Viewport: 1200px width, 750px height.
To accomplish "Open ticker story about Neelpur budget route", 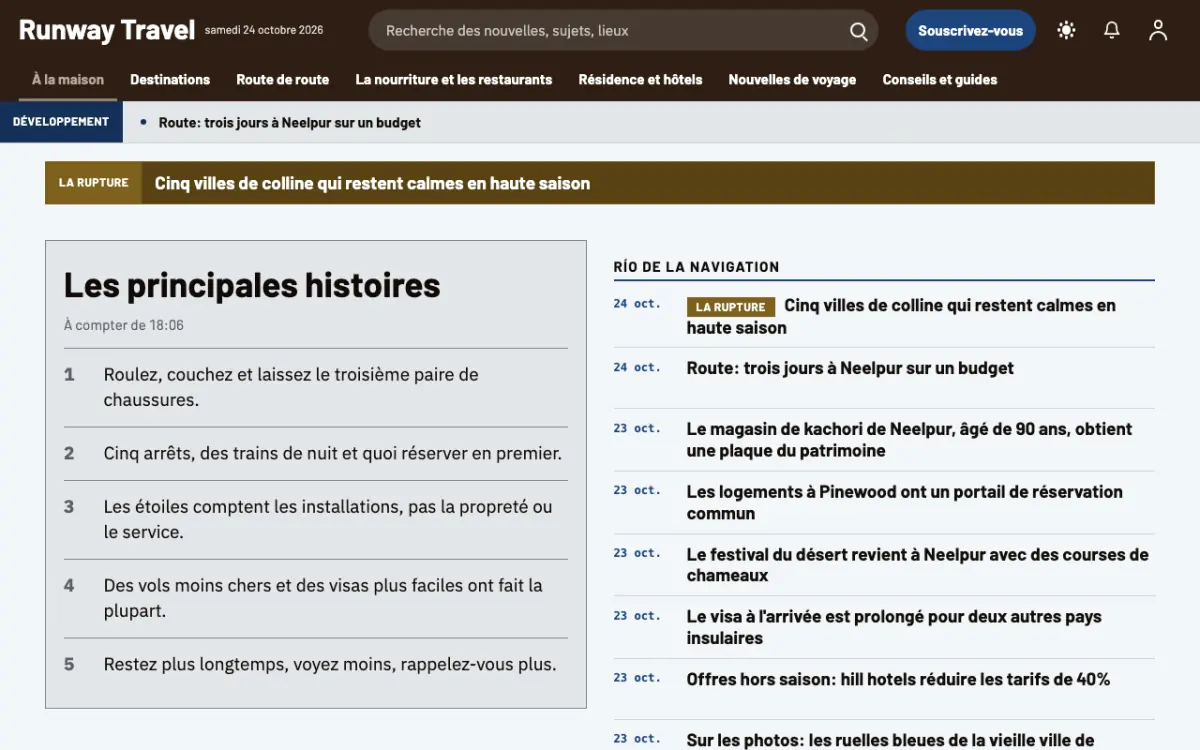I will tap(289, 123).
